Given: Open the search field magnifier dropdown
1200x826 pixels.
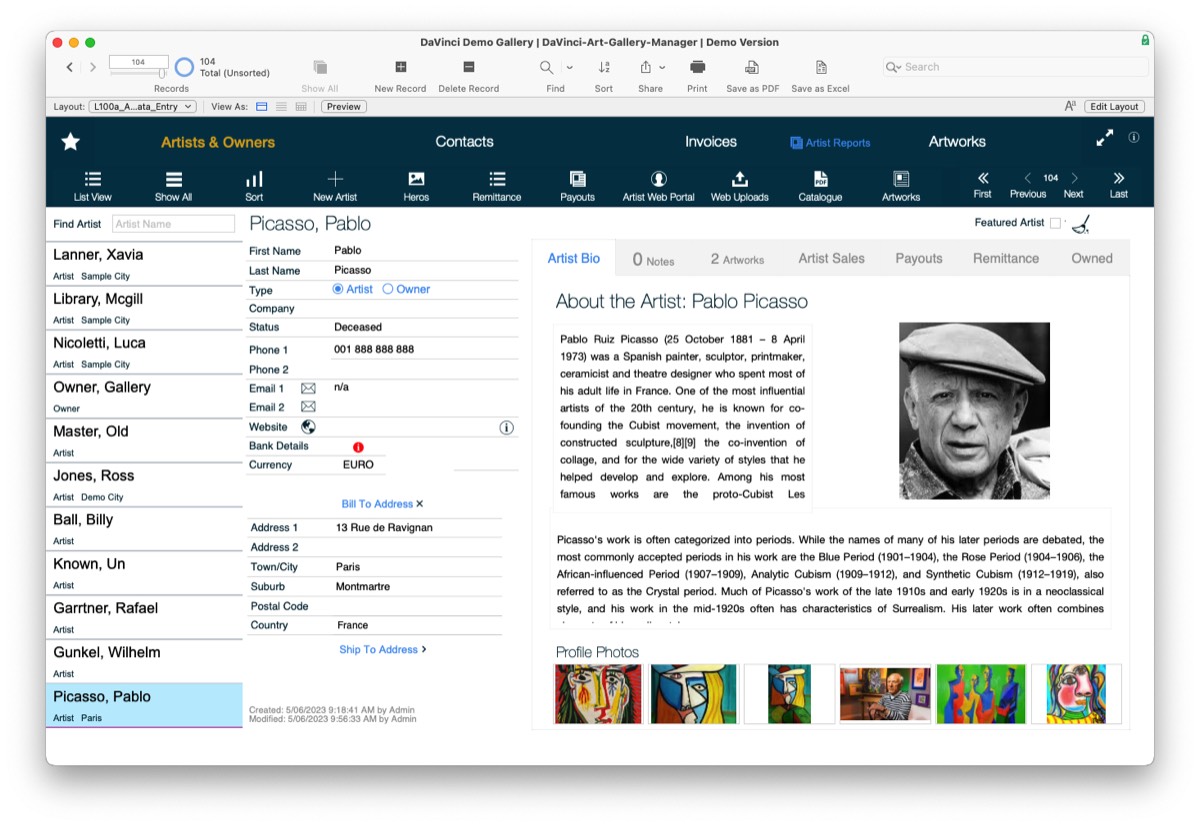Looking at the screenshot, I should pyautogui.click(x=894, y=67).
